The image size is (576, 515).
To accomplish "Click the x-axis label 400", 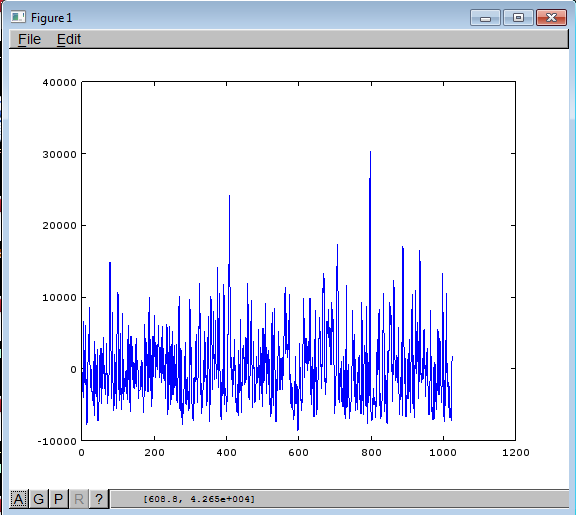I will tap(227, 453).
